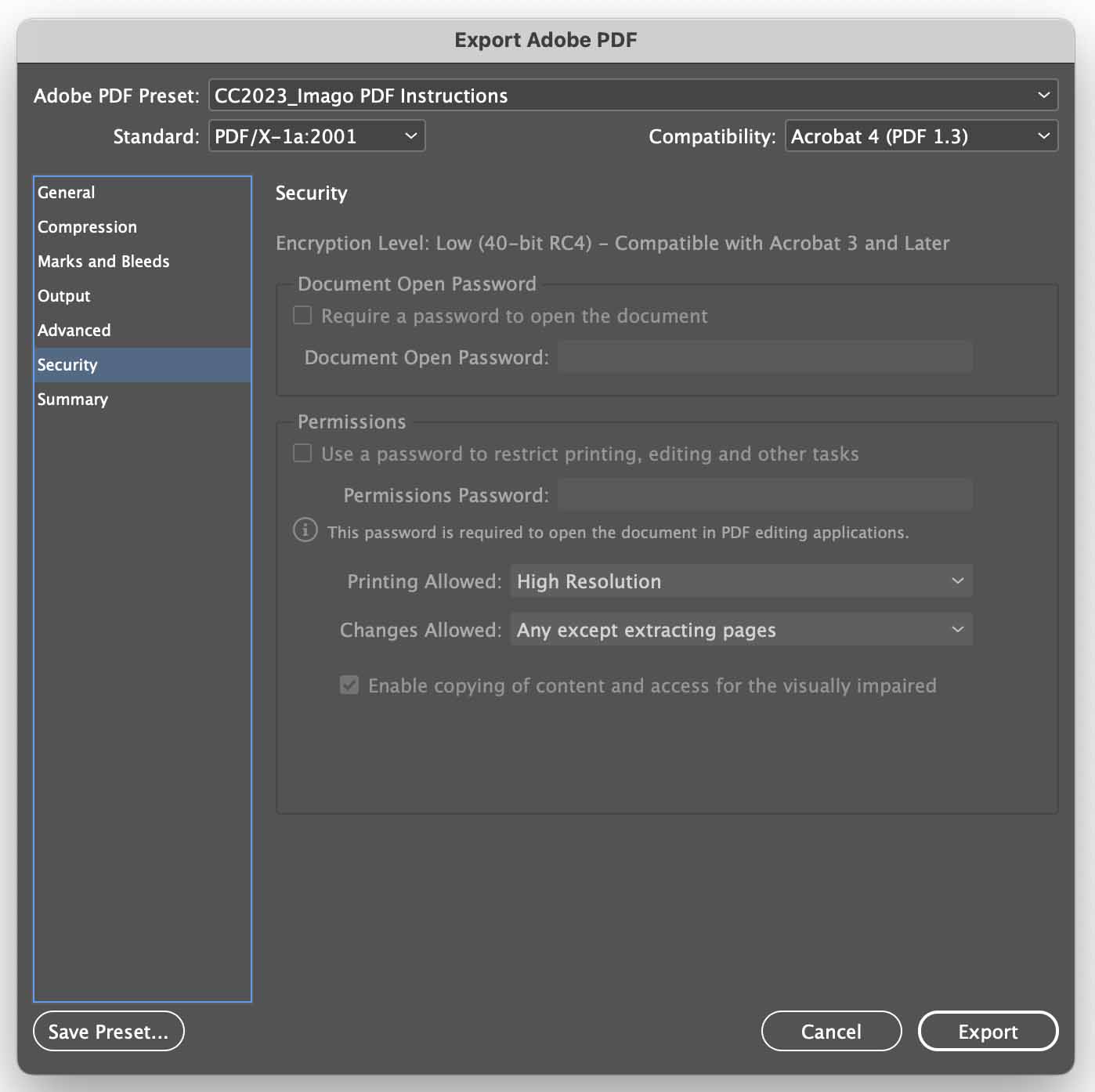Select the Output category
Viewport: 1095px width, 1092px height.
143,296
